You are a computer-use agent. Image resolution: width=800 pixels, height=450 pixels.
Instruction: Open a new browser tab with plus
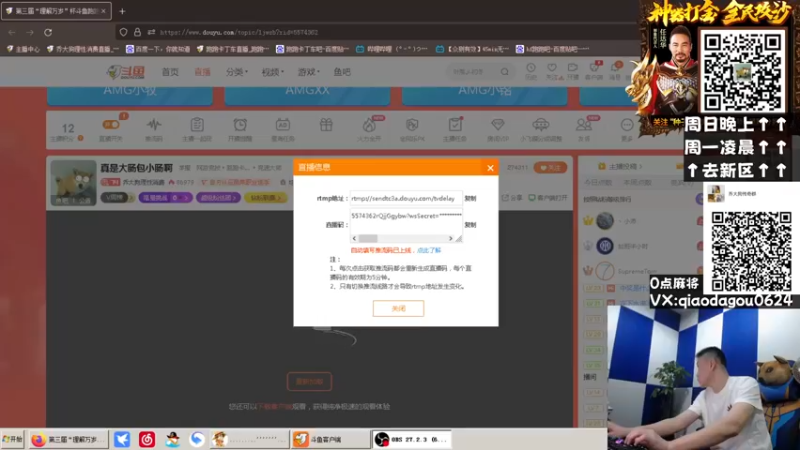coord(122,11)
